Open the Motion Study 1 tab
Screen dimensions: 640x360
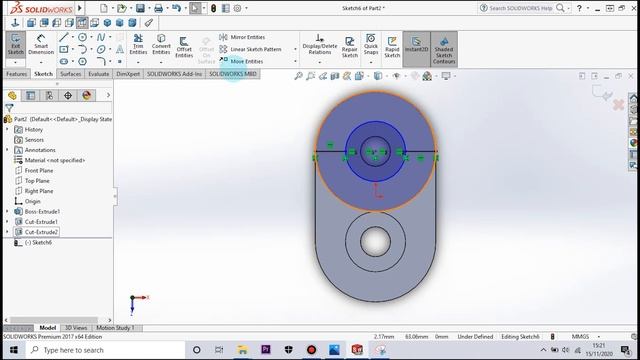(x=116, y=328)
